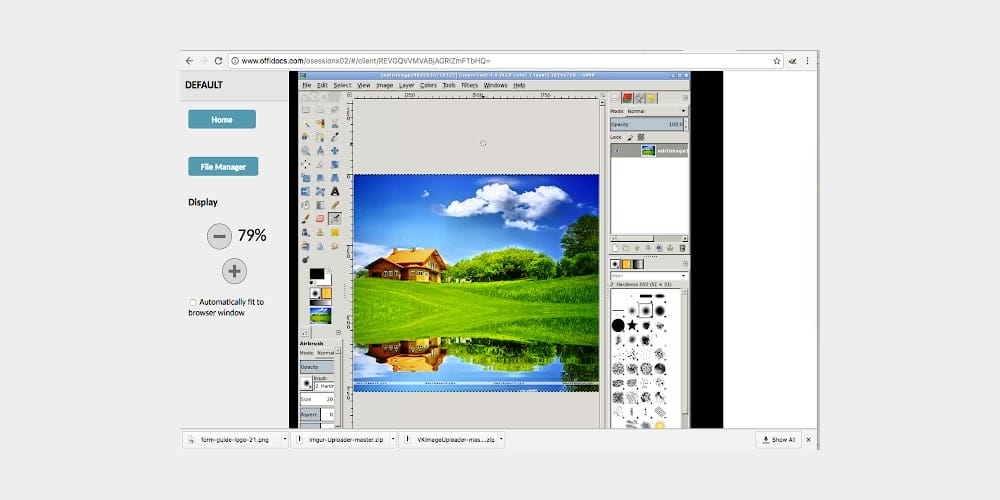Image resolution: width=1000 pixels, height=500 pixels.
Task: Switch to Gradients tab in brushes dock
Action: [638, 264]
